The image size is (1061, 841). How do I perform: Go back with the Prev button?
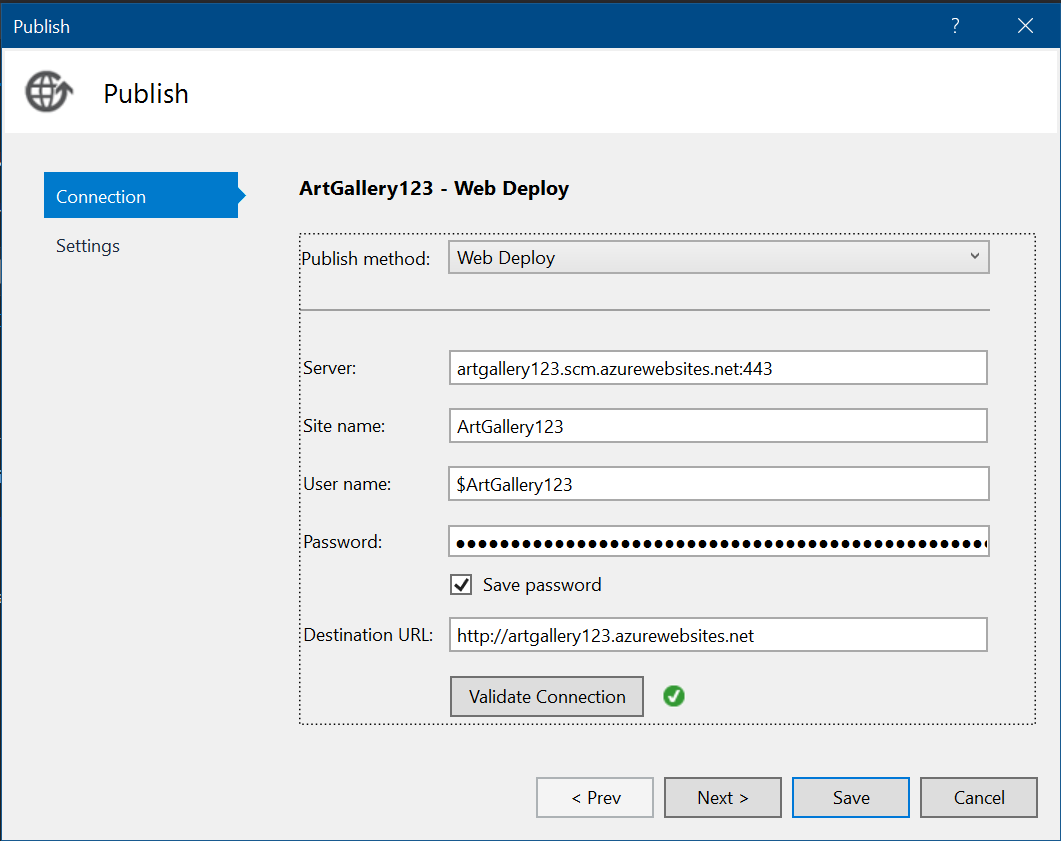pos(595,797)
